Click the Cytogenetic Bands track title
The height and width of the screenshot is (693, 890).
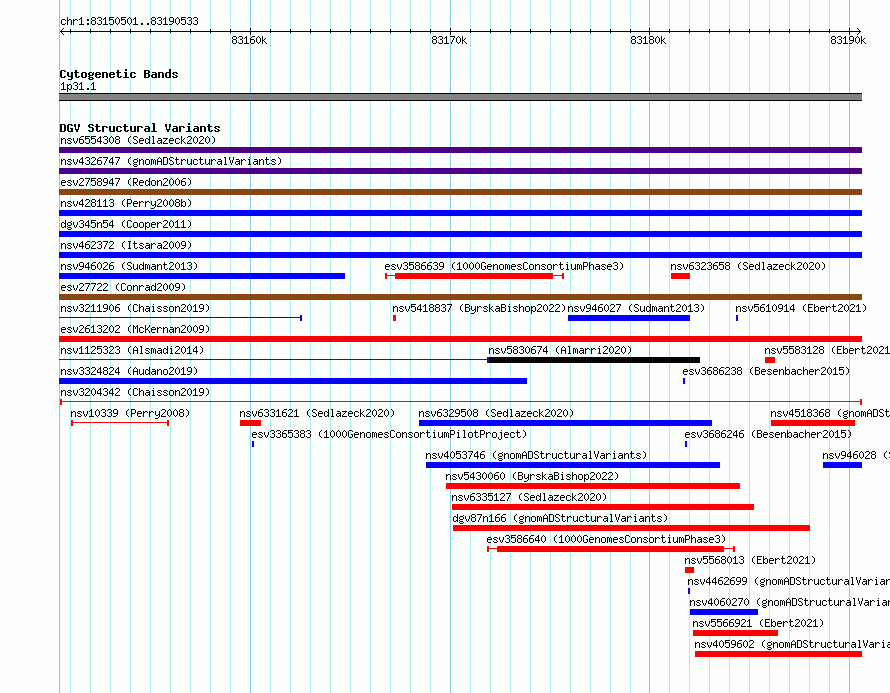(119, 74)
